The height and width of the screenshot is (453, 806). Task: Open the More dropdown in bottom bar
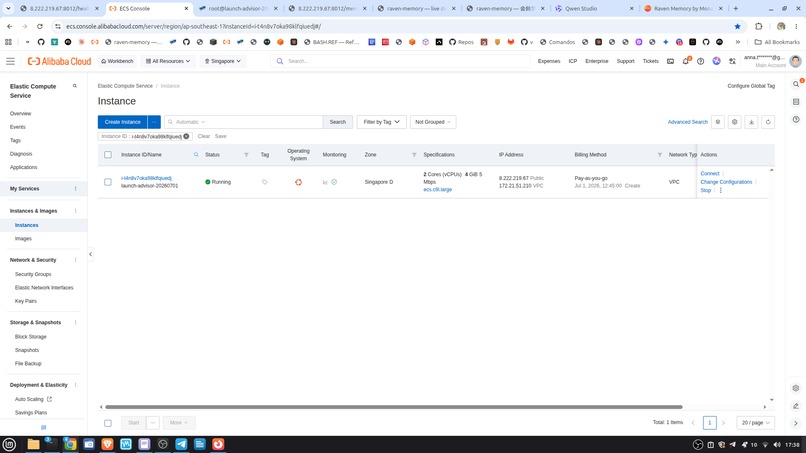(178, 423)
